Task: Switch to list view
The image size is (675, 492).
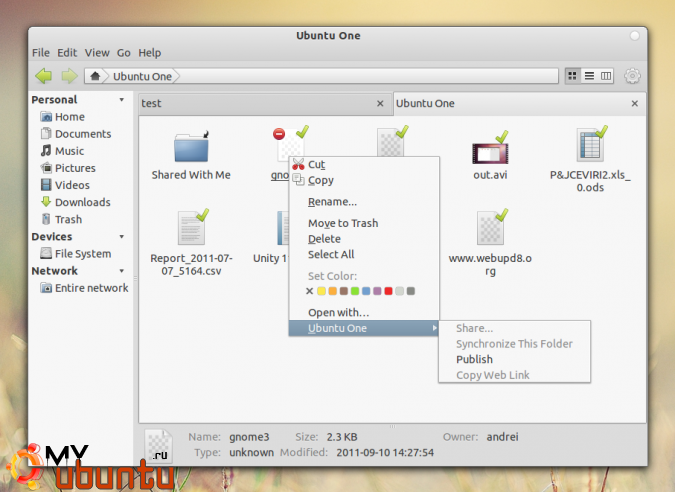Action: (x=589, y=76)
